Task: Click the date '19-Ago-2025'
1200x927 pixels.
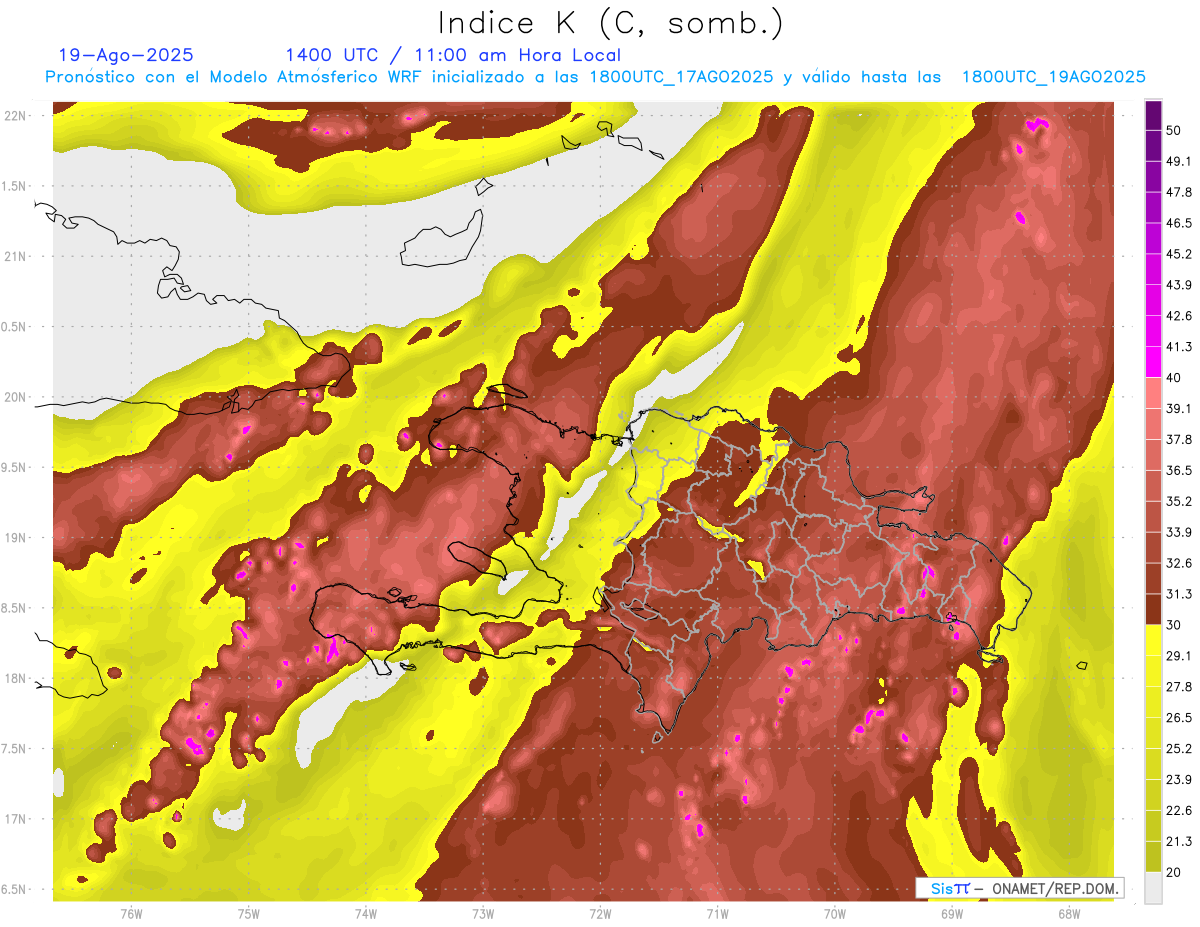Action: coord(126,55)
